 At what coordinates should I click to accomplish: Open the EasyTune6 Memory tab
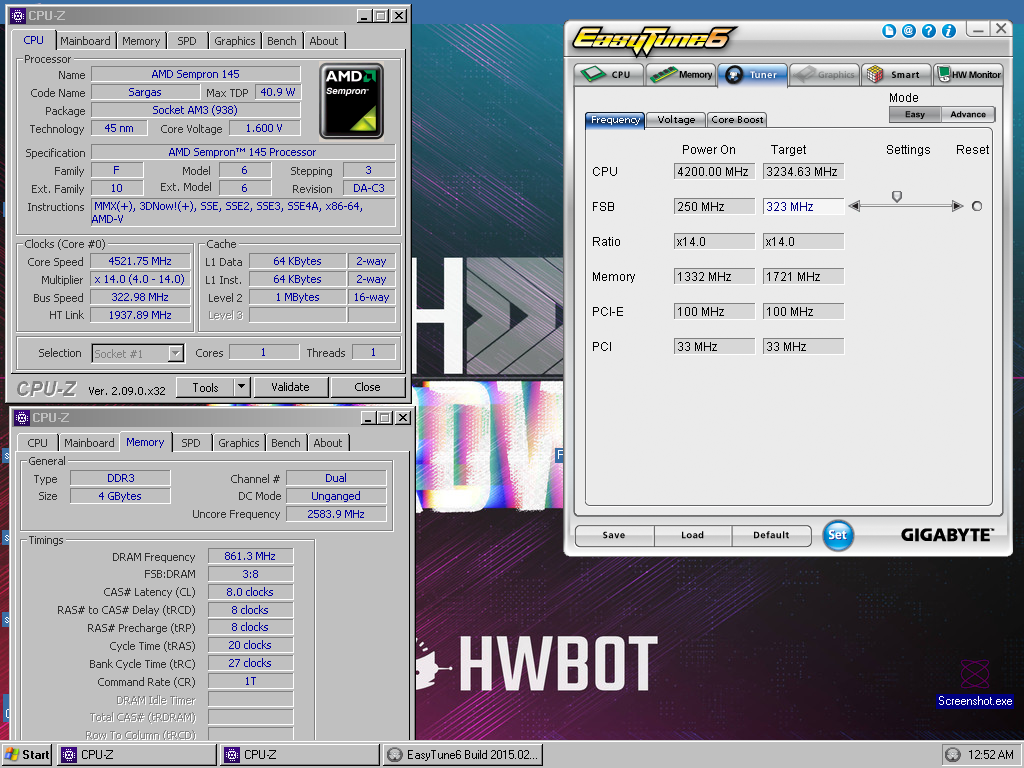tap(681, 74)
